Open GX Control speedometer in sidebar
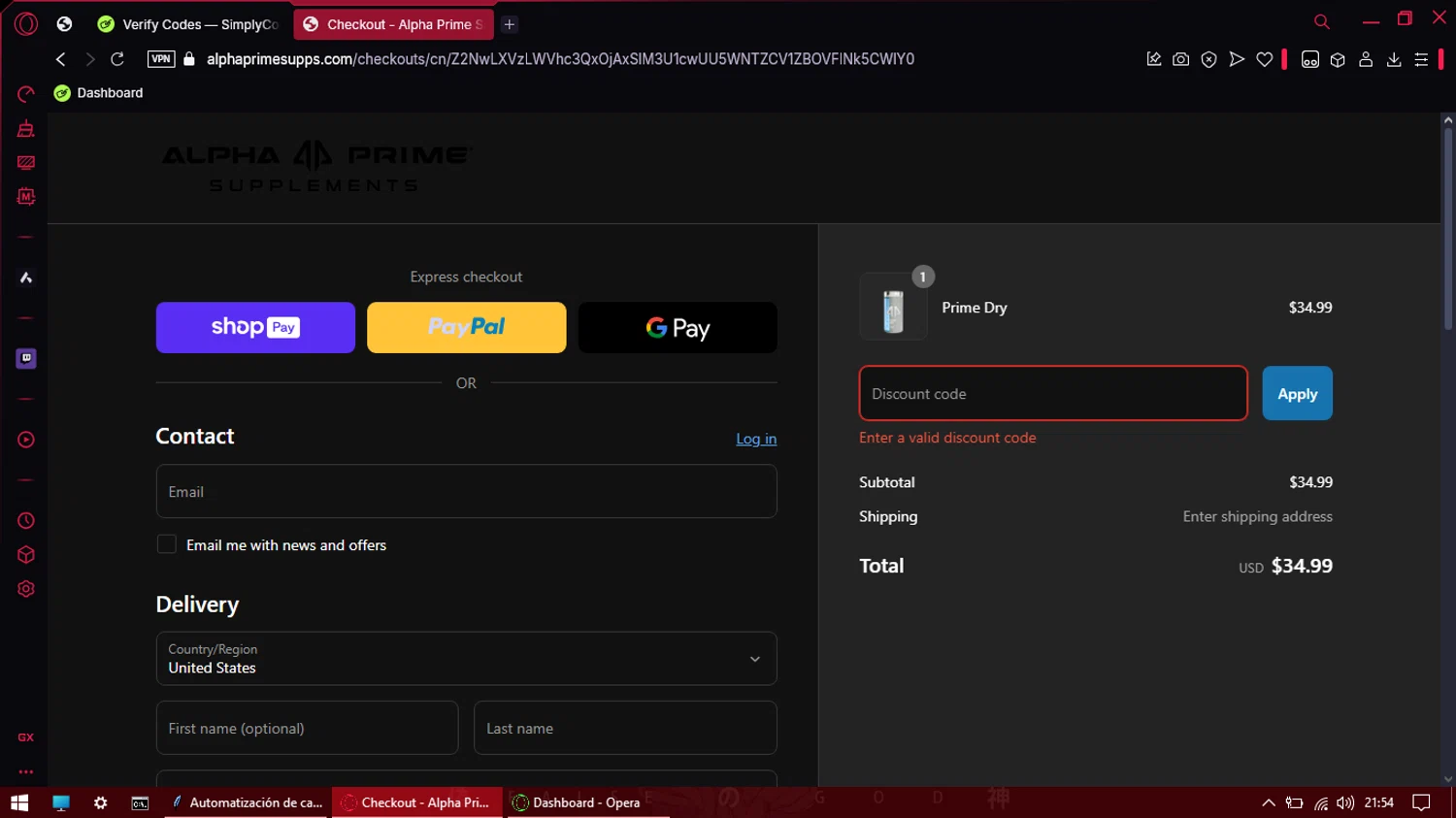The image size is (1456, 818). (26, 94)
